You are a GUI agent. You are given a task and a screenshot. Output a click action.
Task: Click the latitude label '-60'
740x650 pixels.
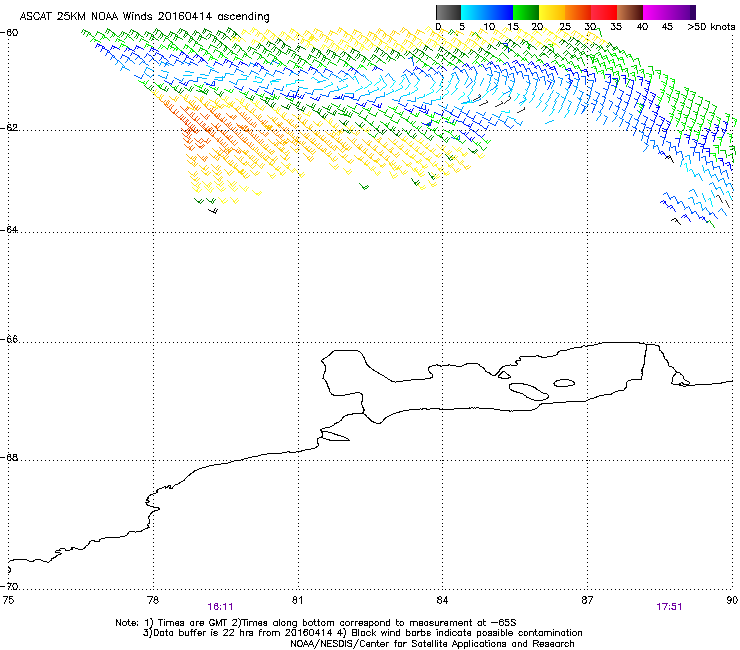pos(9,33)
